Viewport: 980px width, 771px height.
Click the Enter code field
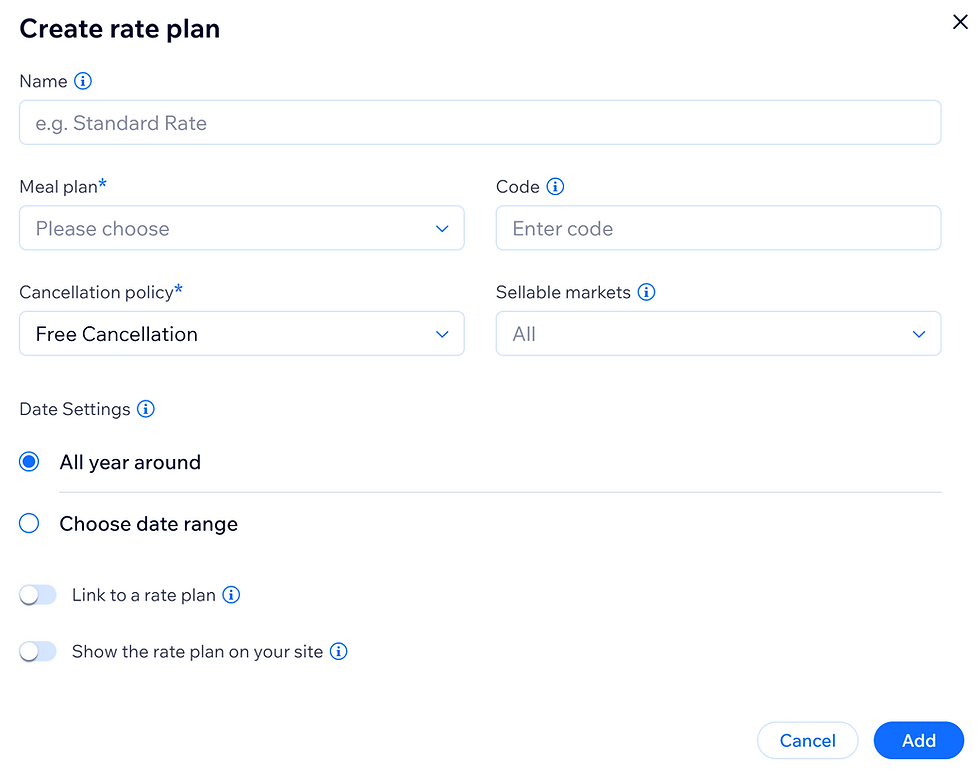click(718, 228)
